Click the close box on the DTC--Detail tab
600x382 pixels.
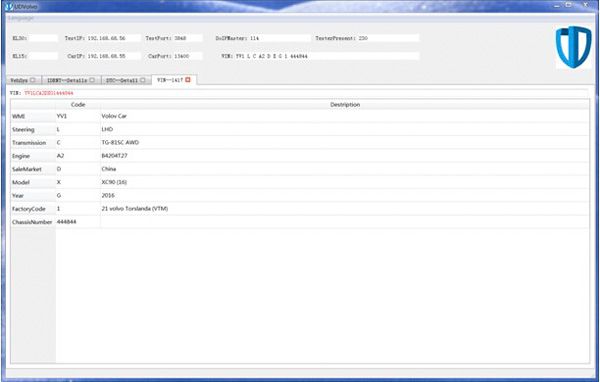(143, 80)
